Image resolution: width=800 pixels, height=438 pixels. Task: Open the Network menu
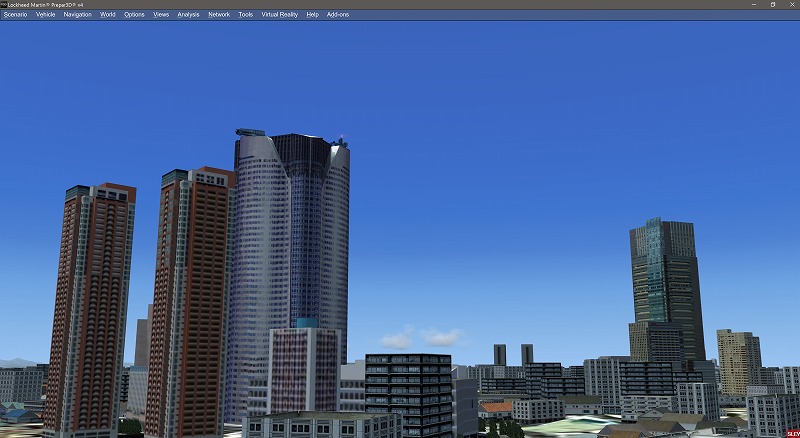219,15
